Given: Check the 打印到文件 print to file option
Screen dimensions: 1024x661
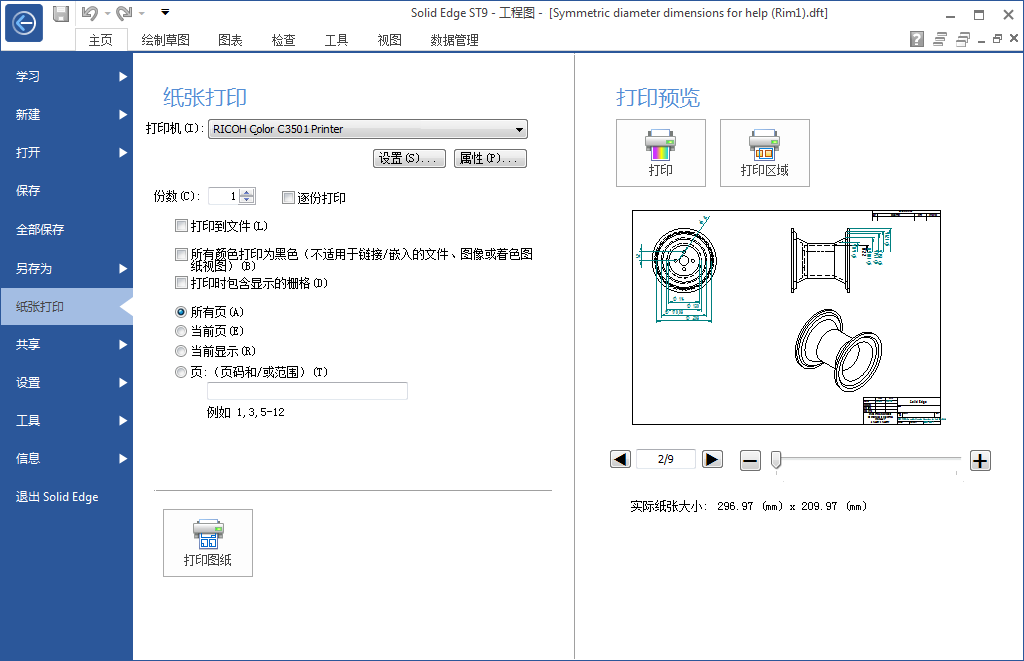Looking at the screenshot, I should tap(181, 226).
